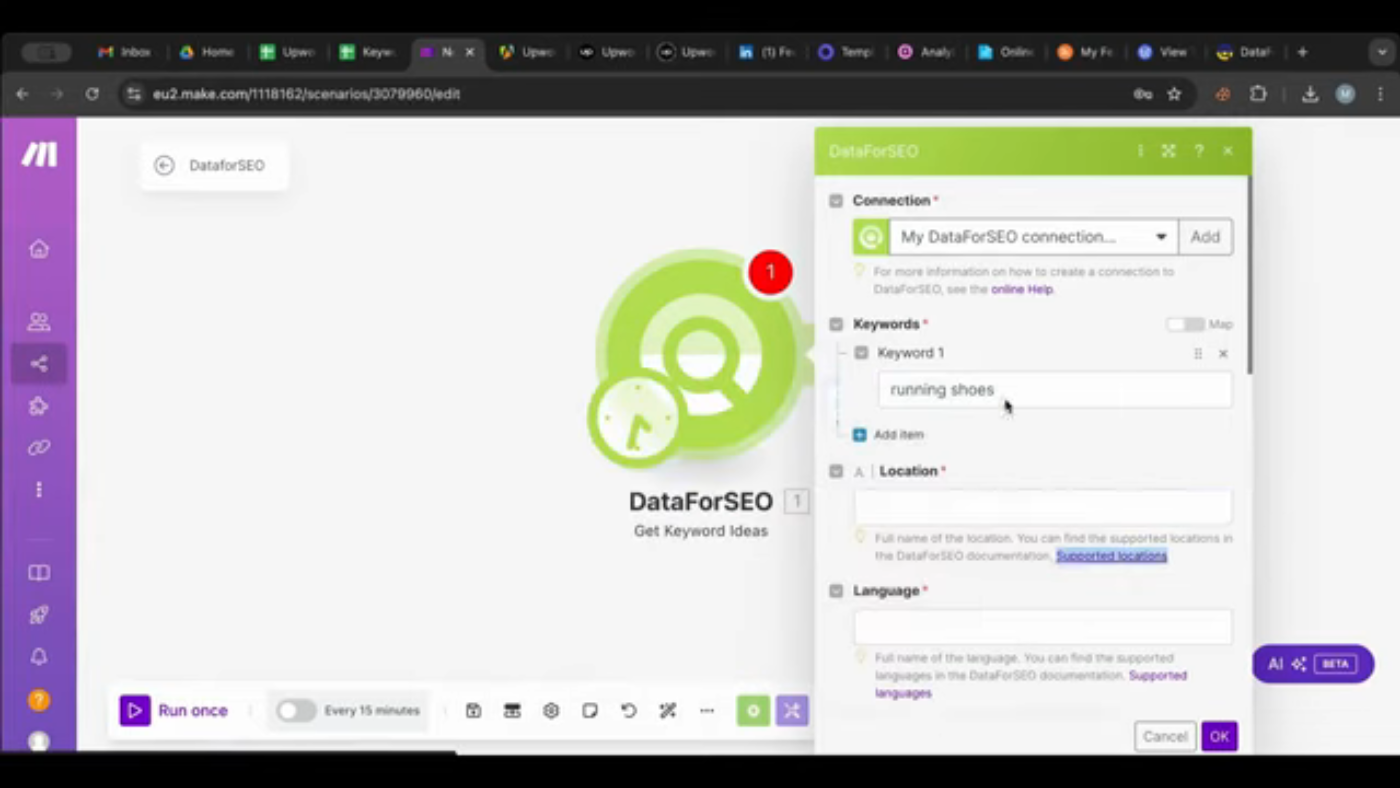The image size is (1400, 788).
Task: Toggle the checkbox beside Keyword 1
Action: pos(861,353)
